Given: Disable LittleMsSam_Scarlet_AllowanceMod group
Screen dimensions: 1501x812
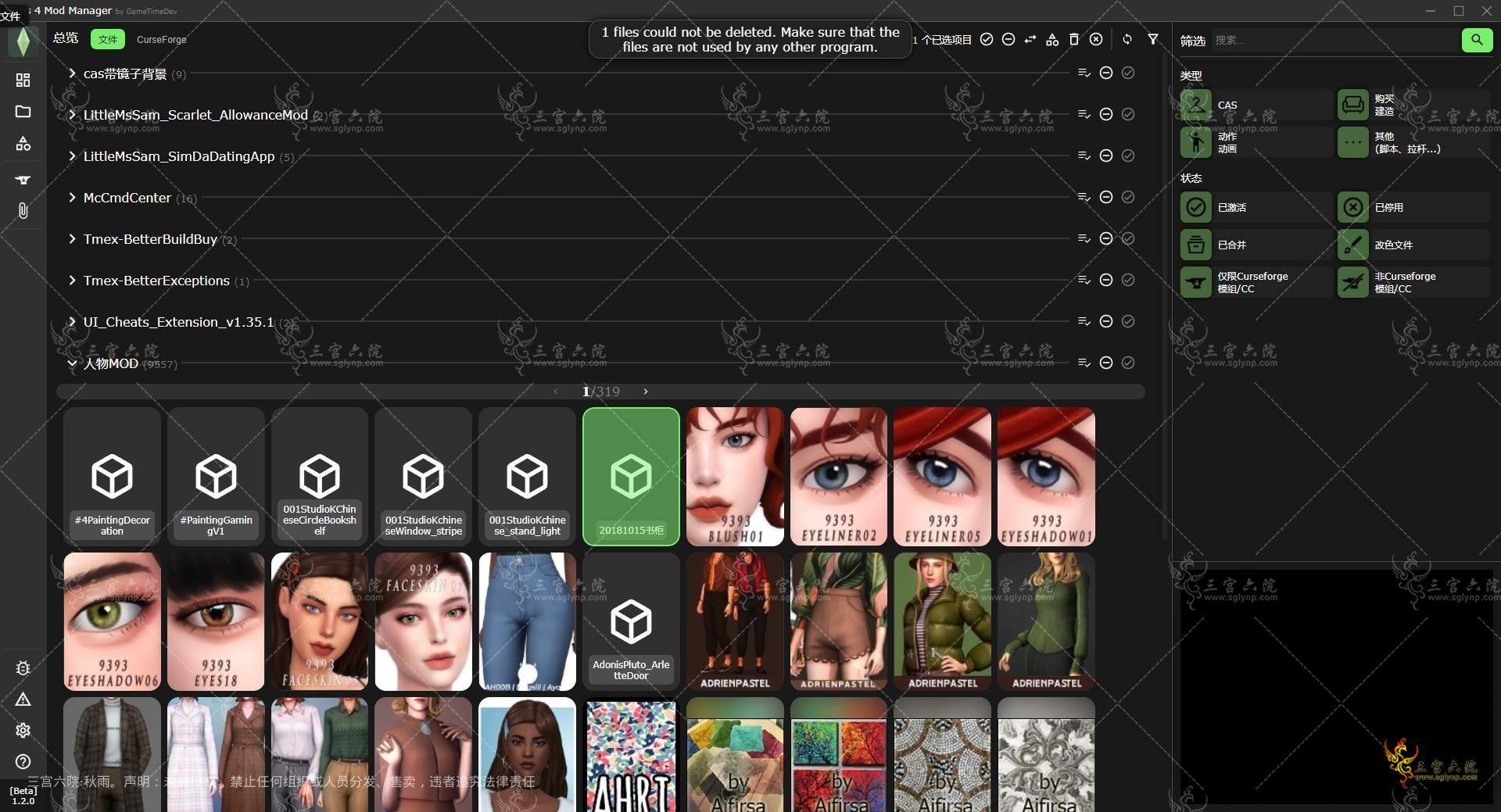Looking at the screenshot, I should (1106, 114).
